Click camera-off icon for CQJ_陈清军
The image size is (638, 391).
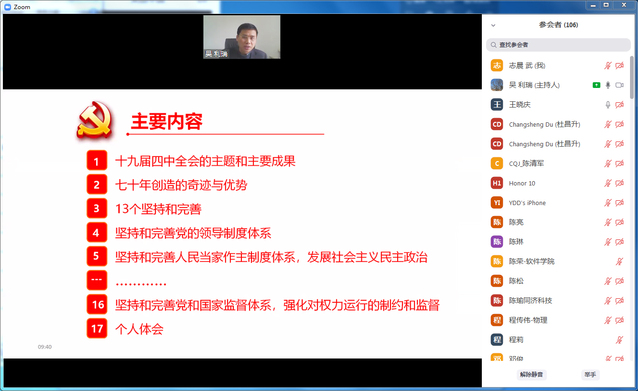click(x=620, y=164)
